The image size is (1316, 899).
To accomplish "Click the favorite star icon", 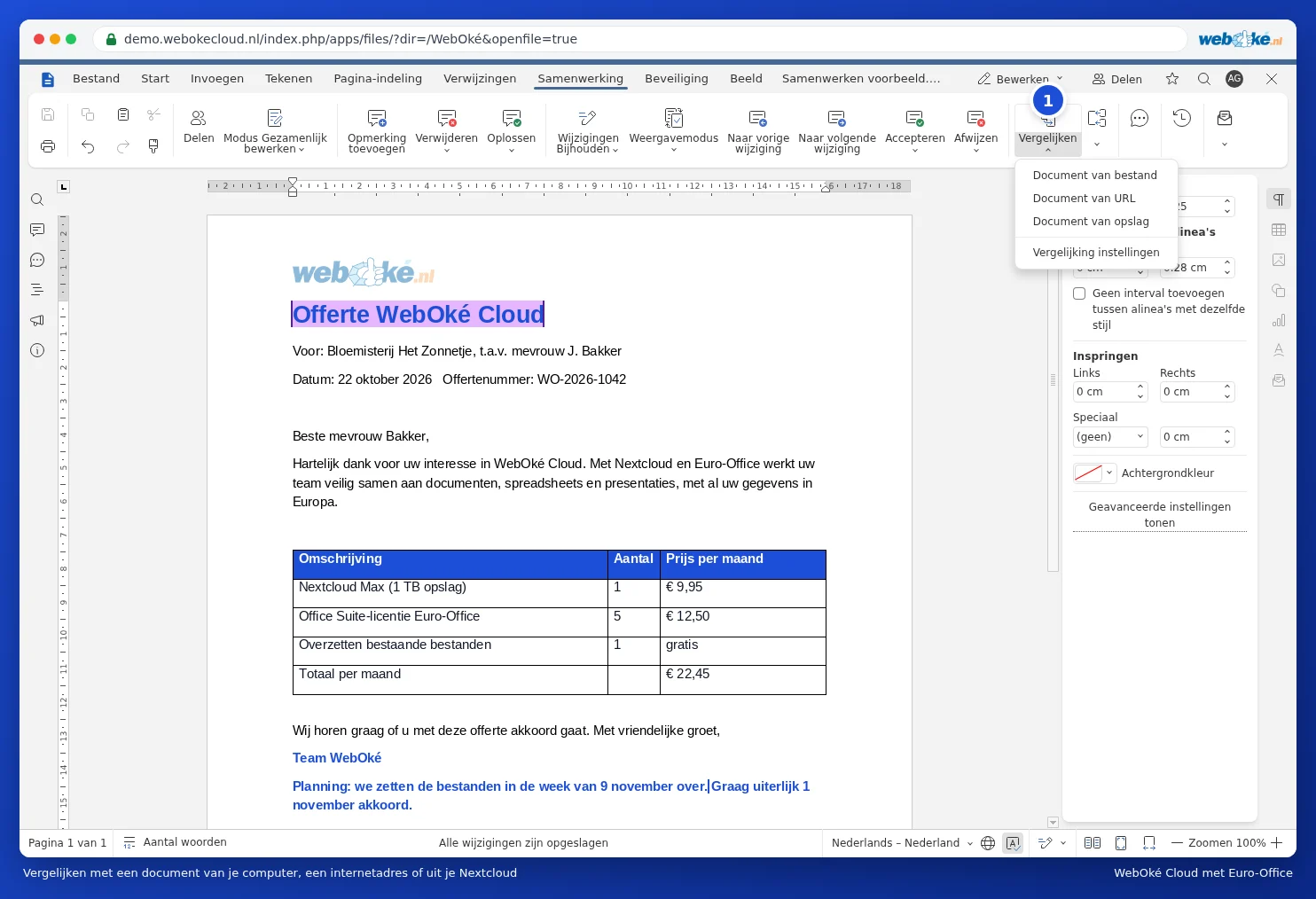I will (1172, 79).
